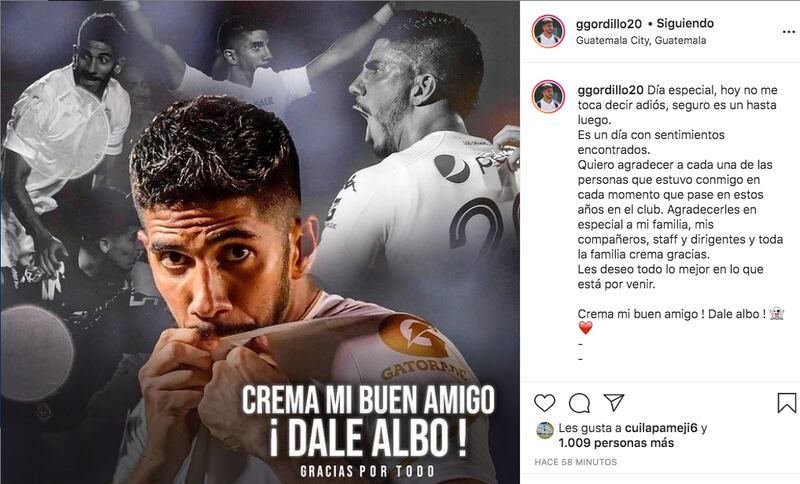Share post with paper plane icon
The height and width of the screenshot is (484, 800).
click(x=614, y=402)
